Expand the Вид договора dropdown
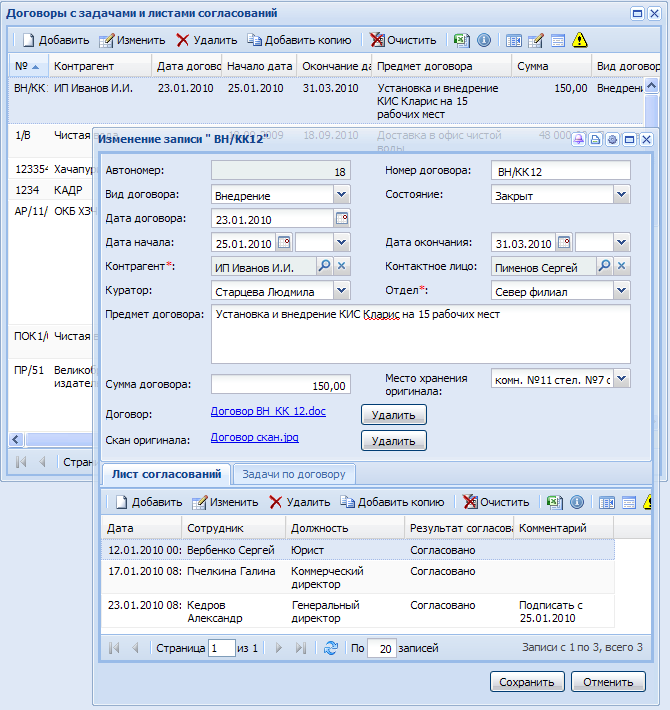Image resolution: width=670 pixels, height=710 pixels. [342, 194]
